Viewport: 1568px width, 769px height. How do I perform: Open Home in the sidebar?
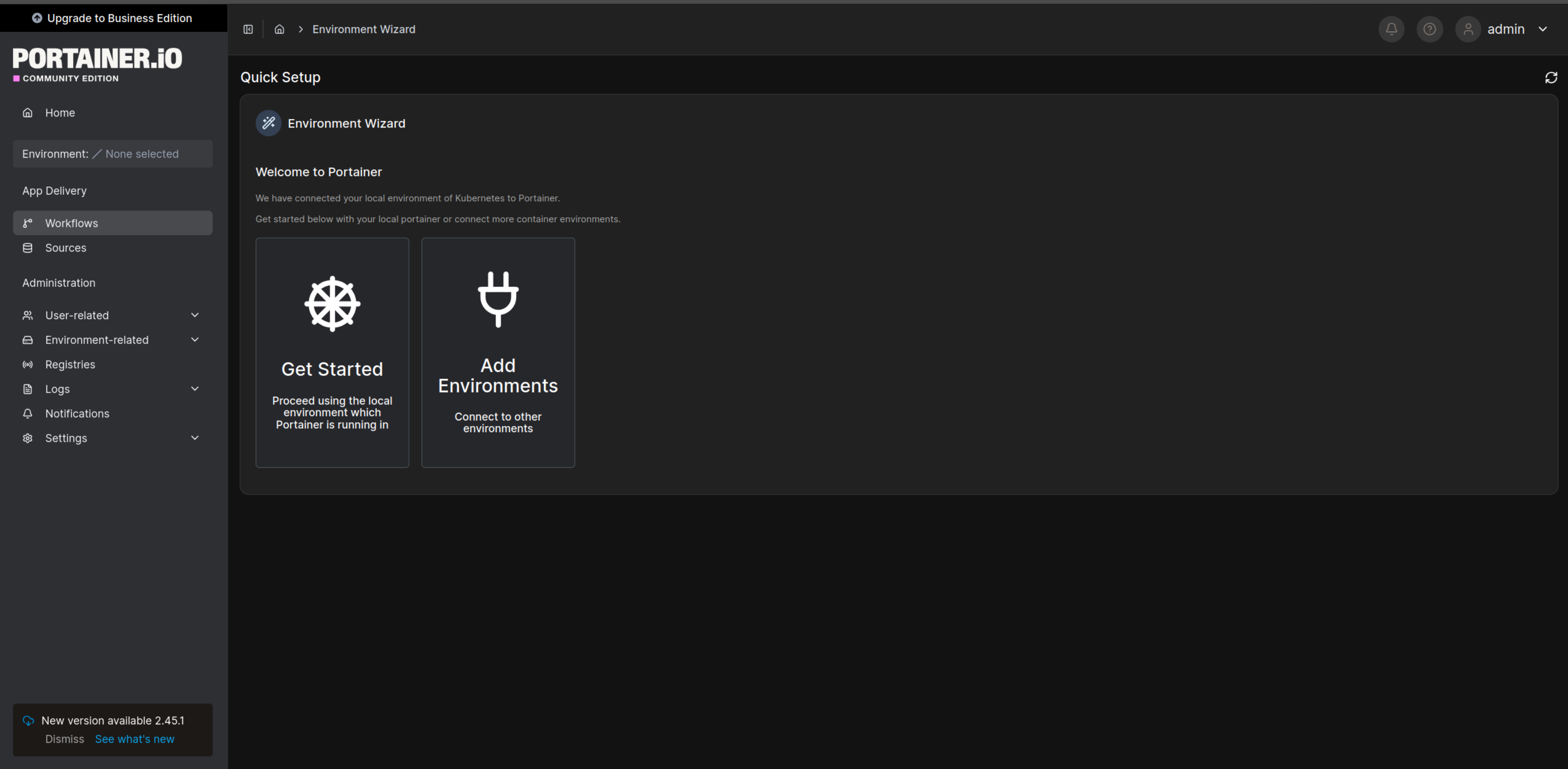click(112, 112)
